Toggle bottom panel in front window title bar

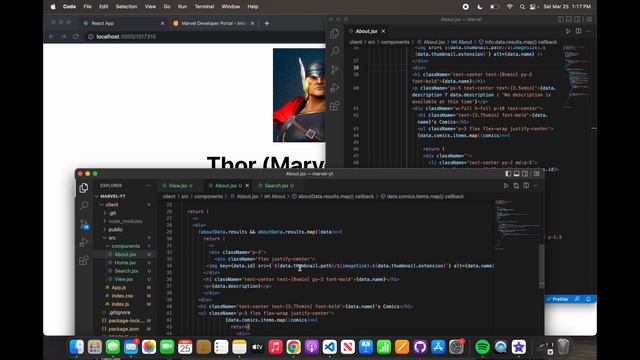[x=517, y=174]
